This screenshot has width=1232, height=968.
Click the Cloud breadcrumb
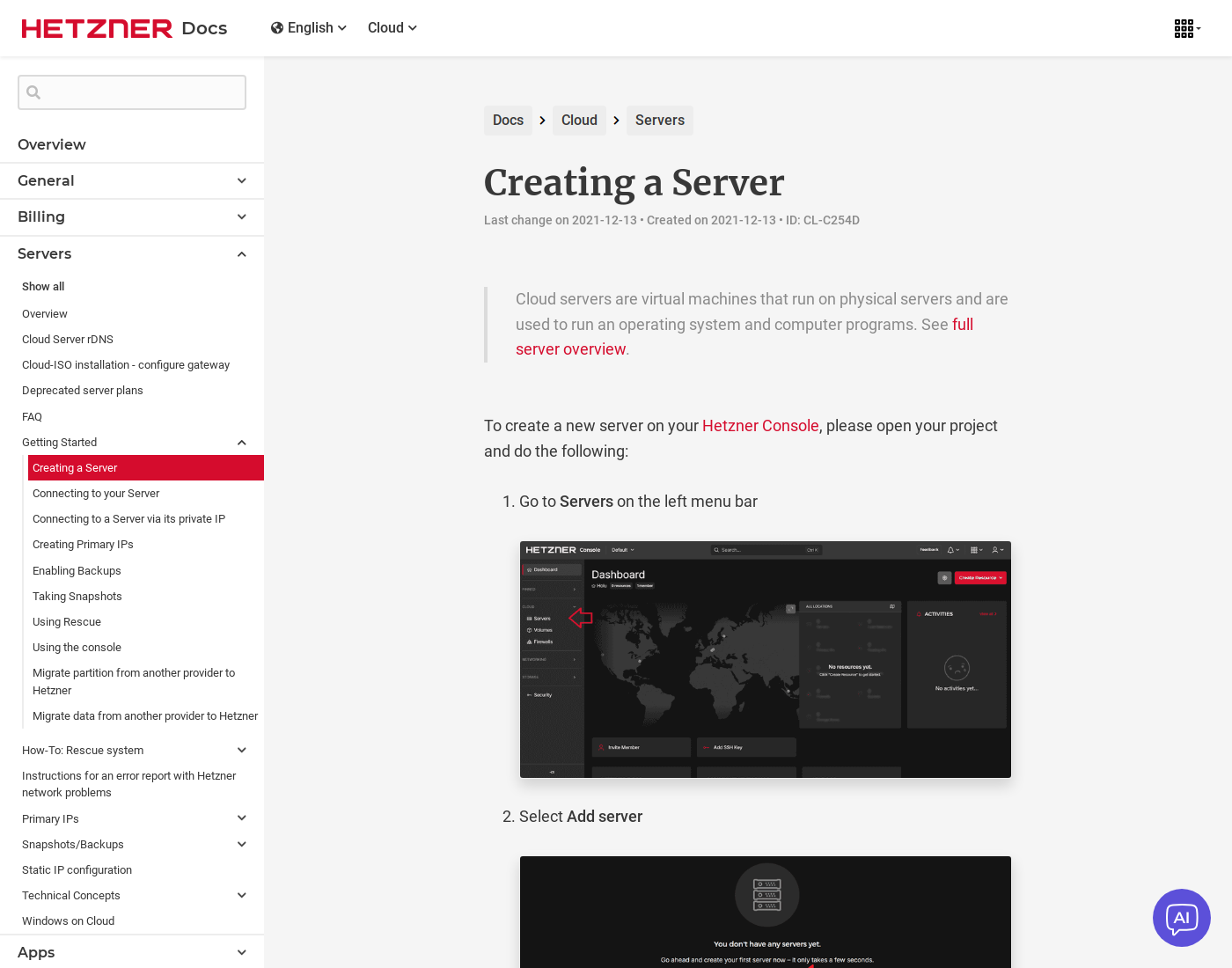pos(579,121)
